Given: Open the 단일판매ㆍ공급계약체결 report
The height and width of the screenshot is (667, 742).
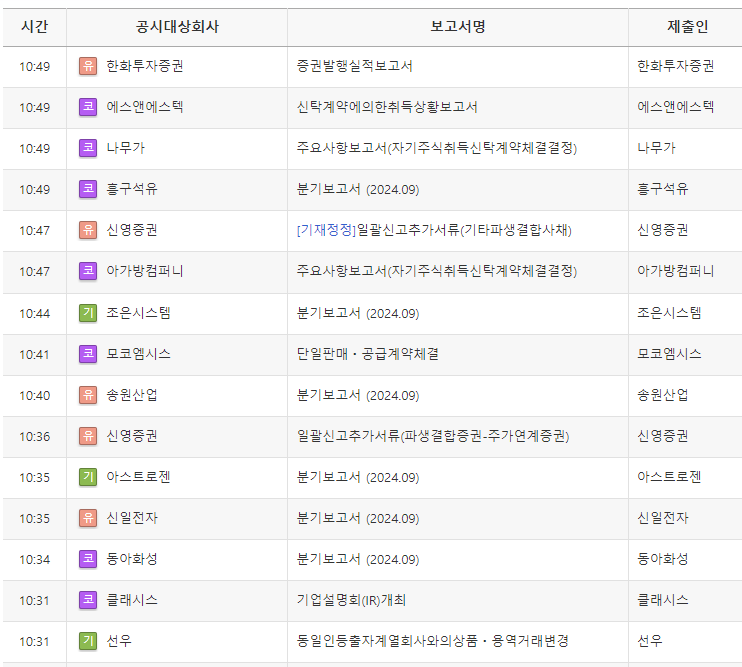Looking at the screenshot, I should pyautogui.click(x=368, y=354).
